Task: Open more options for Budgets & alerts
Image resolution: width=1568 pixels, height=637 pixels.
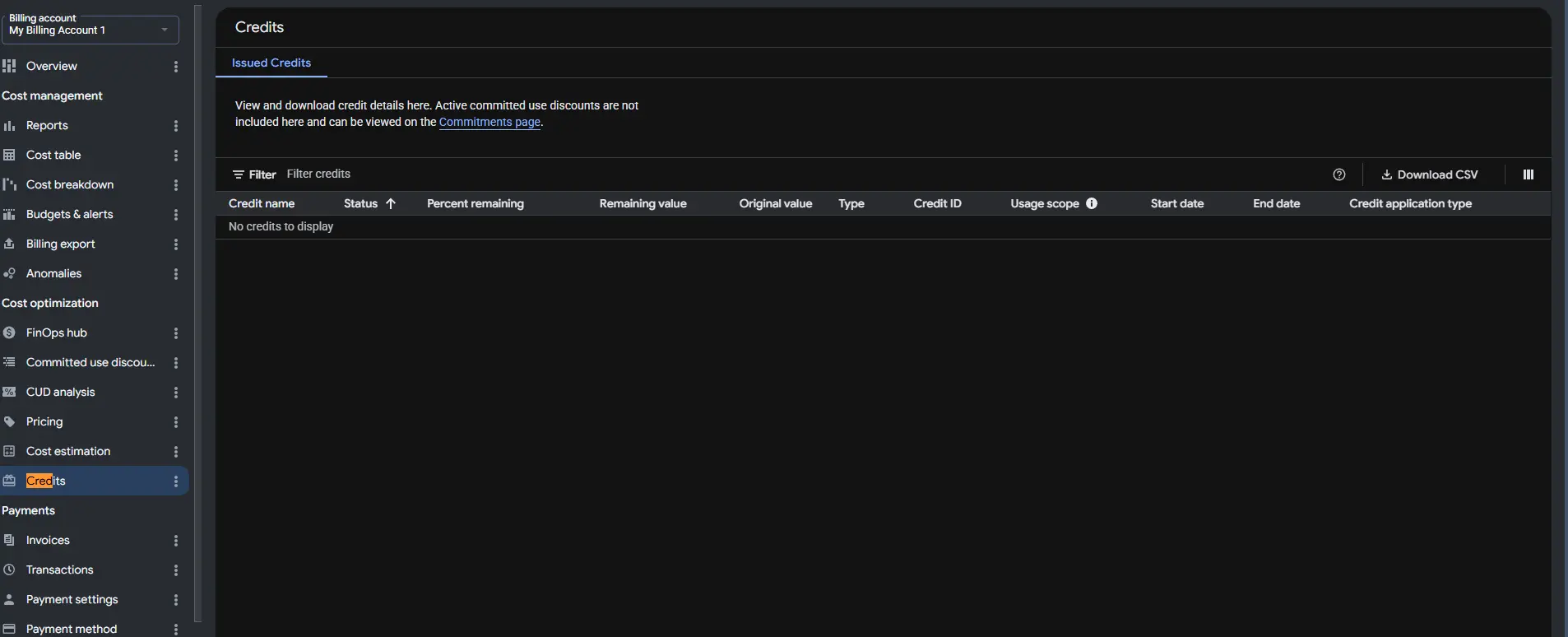Action: [x=175, y=215]
